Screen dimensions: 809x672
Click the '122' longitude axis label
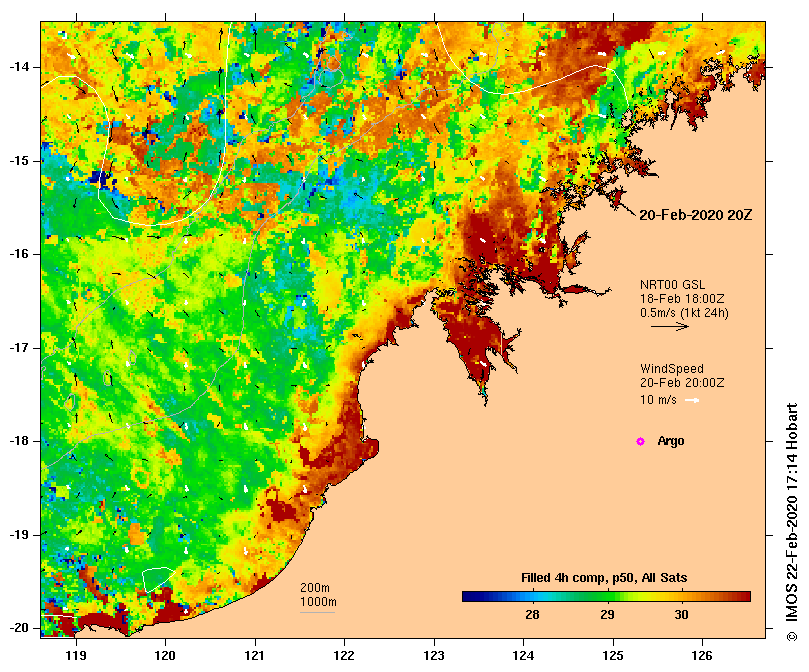point(344,655)
